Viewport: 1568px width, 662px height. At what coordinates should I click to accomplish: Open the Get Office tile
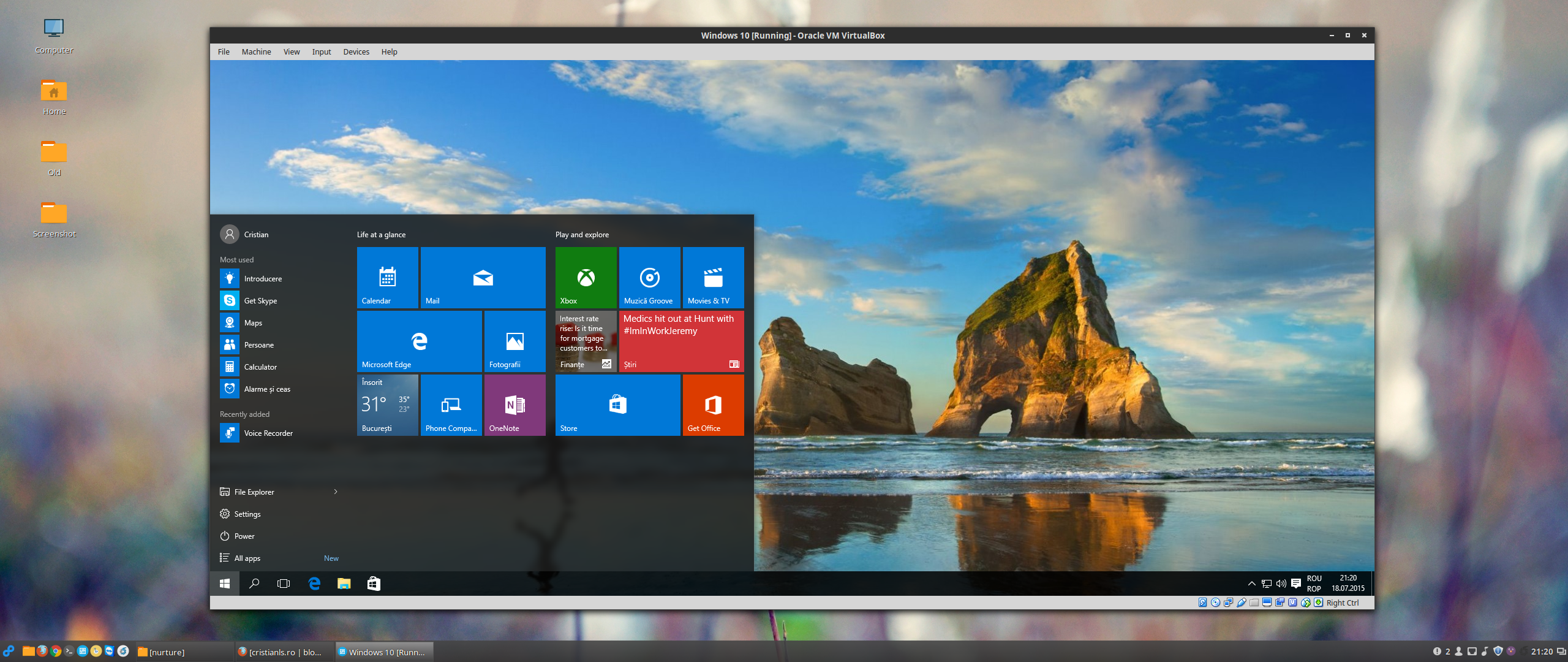(713, 405)
